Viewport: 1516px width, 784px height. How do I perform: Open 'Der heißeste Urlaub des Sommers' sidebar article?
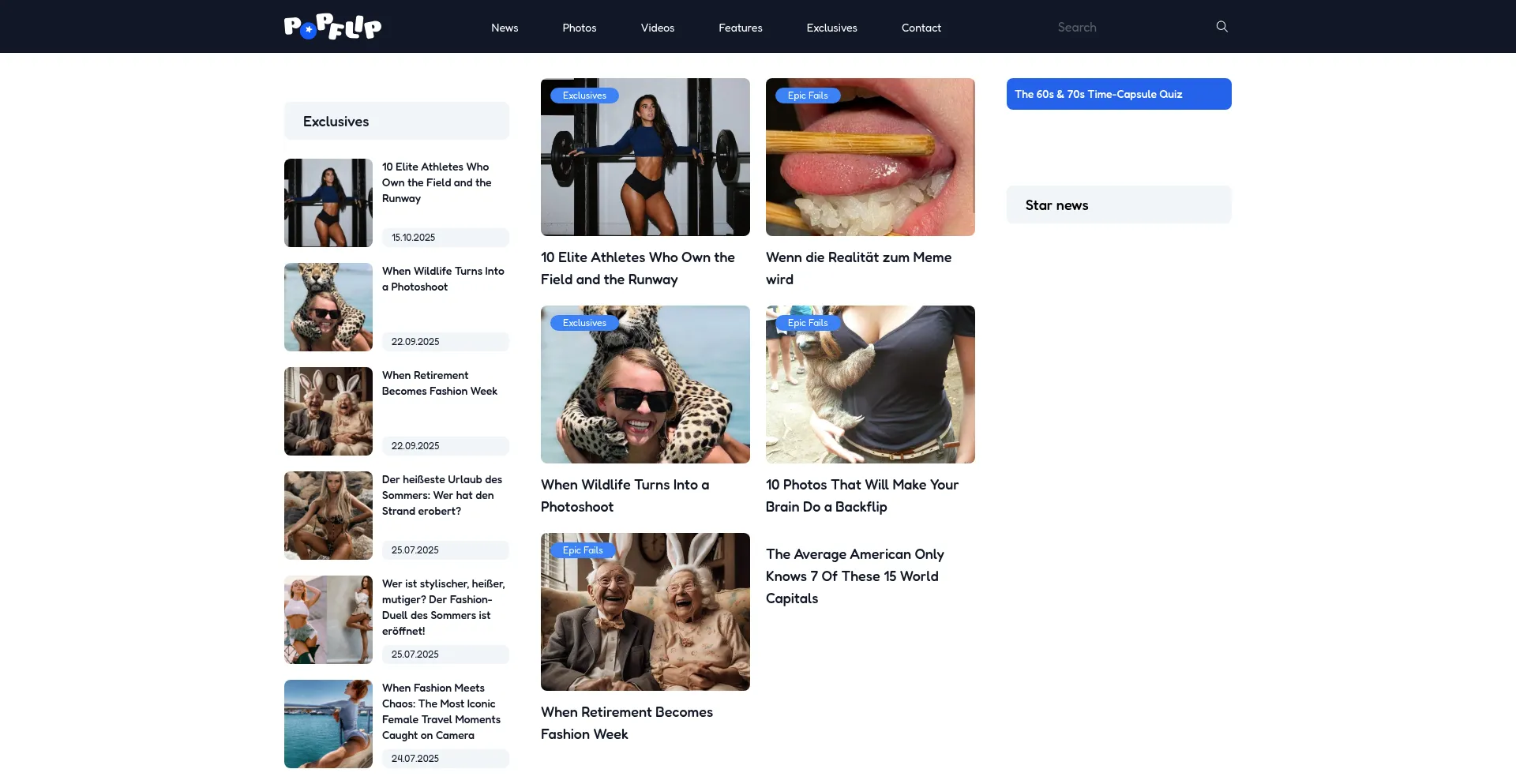click(x=442, y=495)
